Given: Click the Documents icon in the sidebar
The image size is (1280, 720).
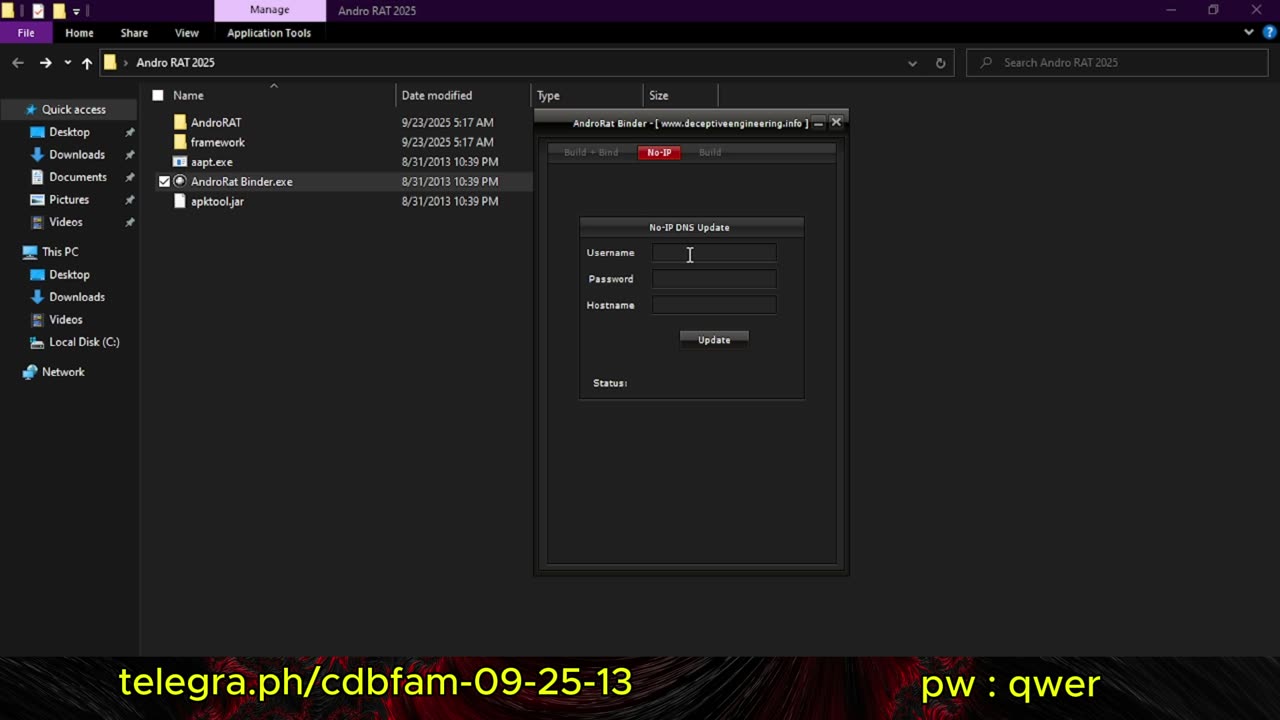Looking at the screenshot, I should pos(38,177).
